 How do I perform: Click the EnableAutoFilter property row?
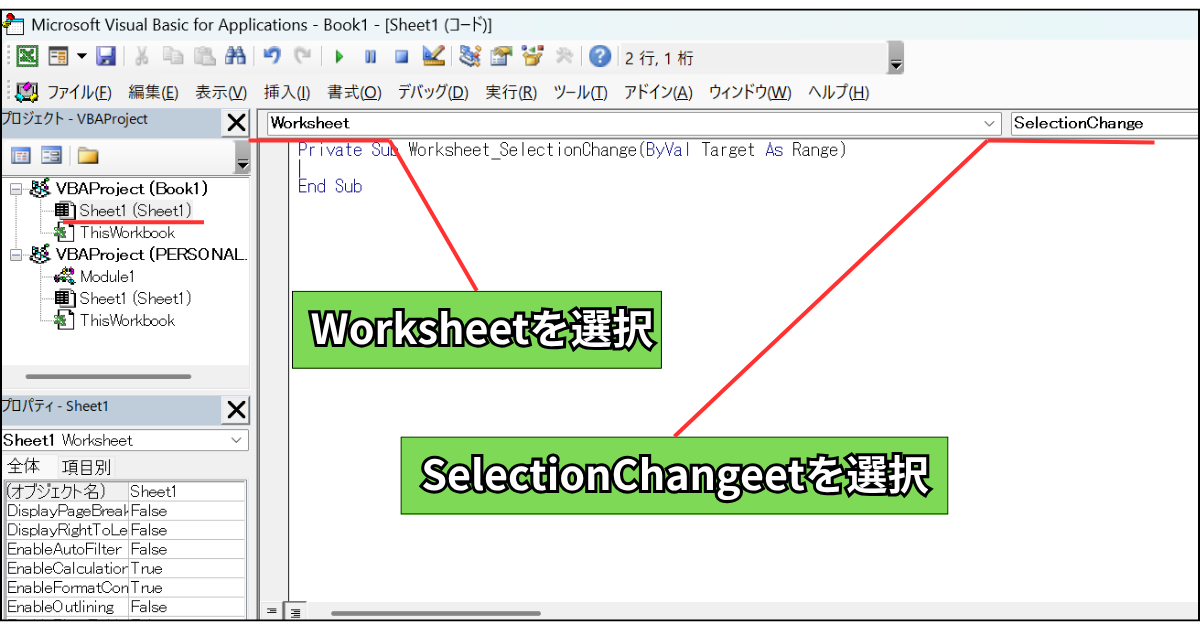[124, 549]
